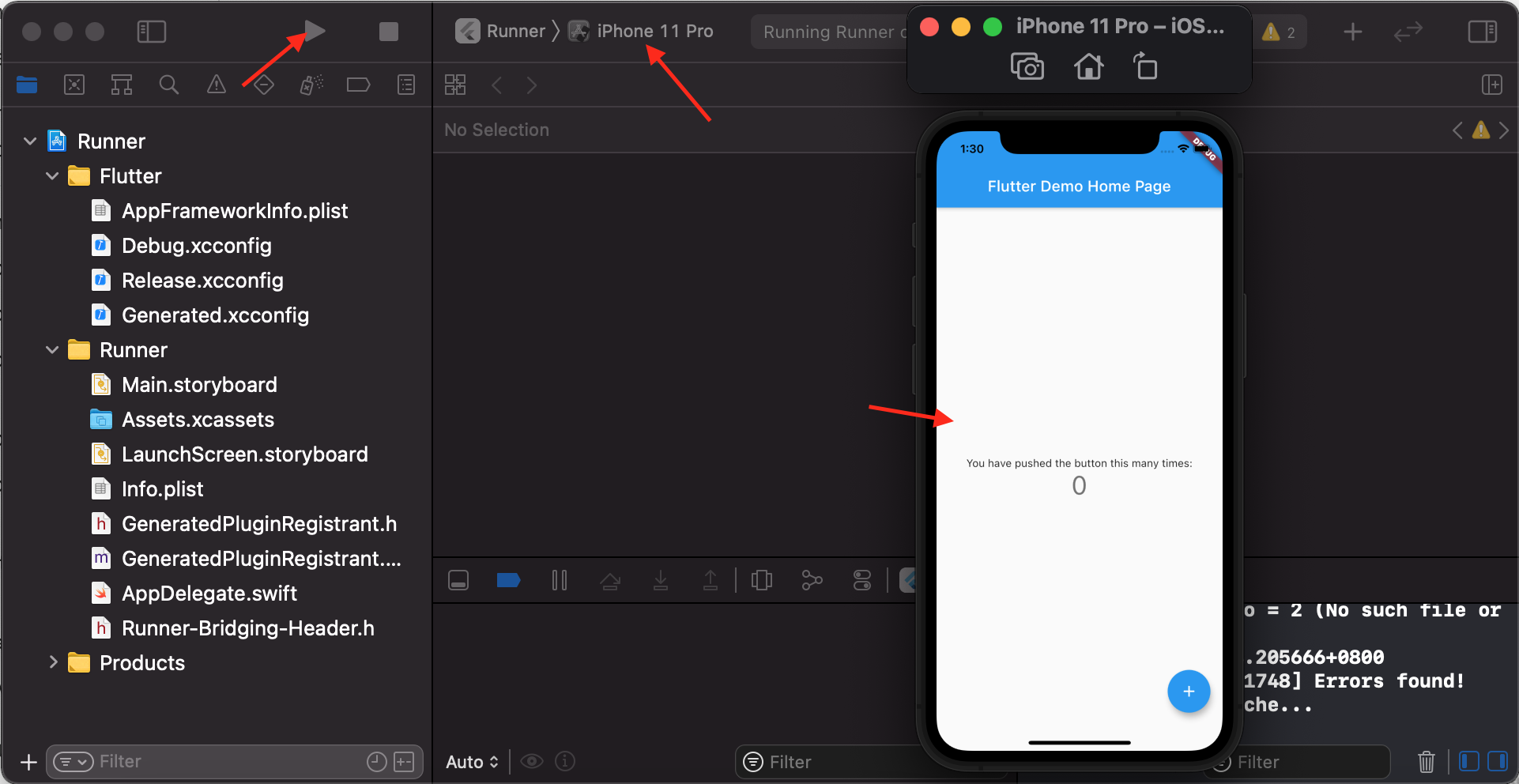Viewport: 1519px width, 784px height.
Task: Click the Library plus button
Action: 1353,32
